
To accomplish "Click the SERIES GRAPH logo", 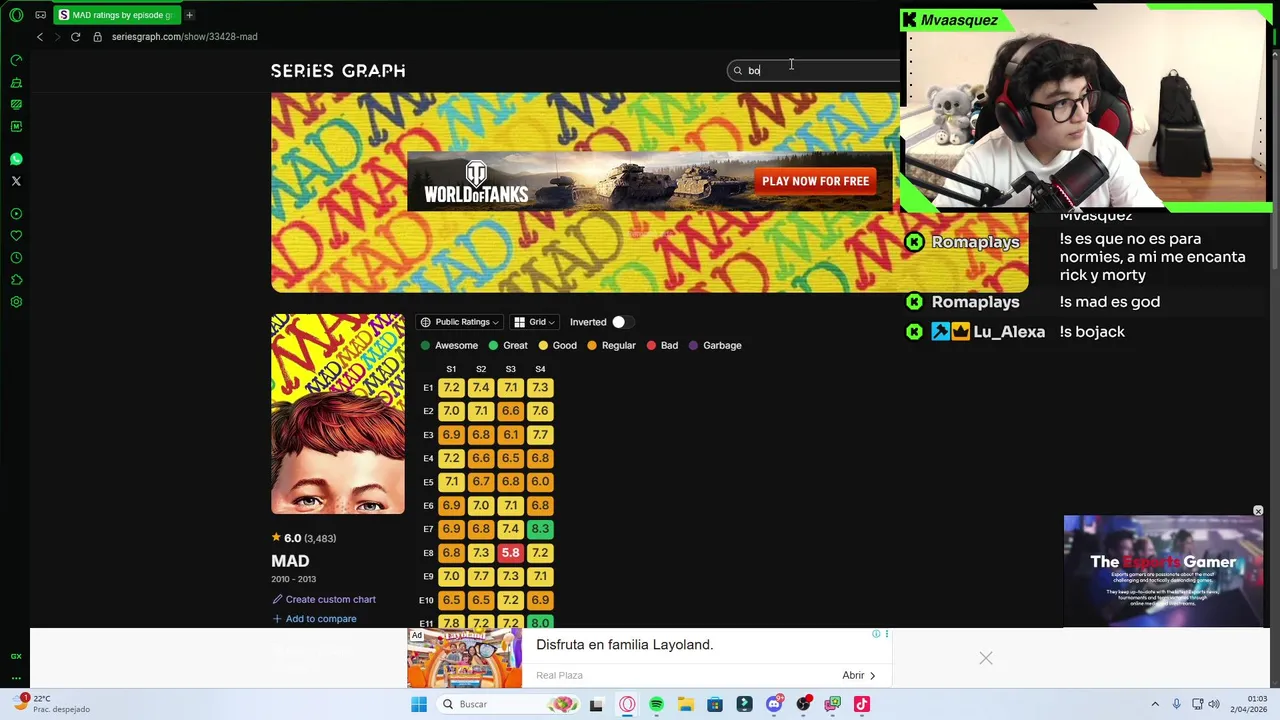I will point(338,71).
